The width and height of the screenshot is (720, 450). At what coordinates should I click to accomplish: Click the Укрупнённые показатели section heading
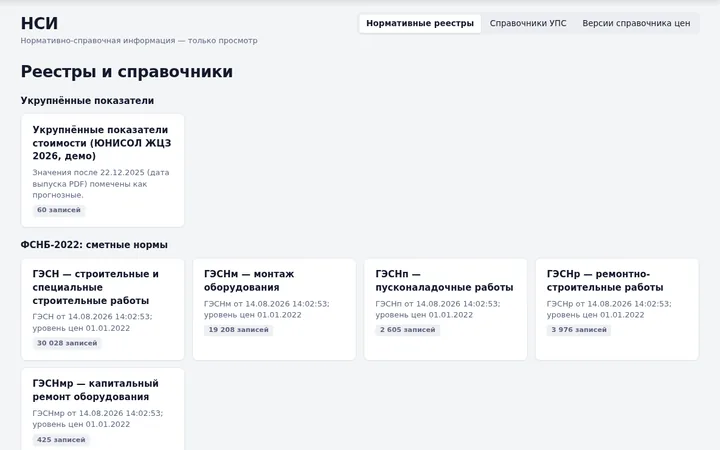87,101
